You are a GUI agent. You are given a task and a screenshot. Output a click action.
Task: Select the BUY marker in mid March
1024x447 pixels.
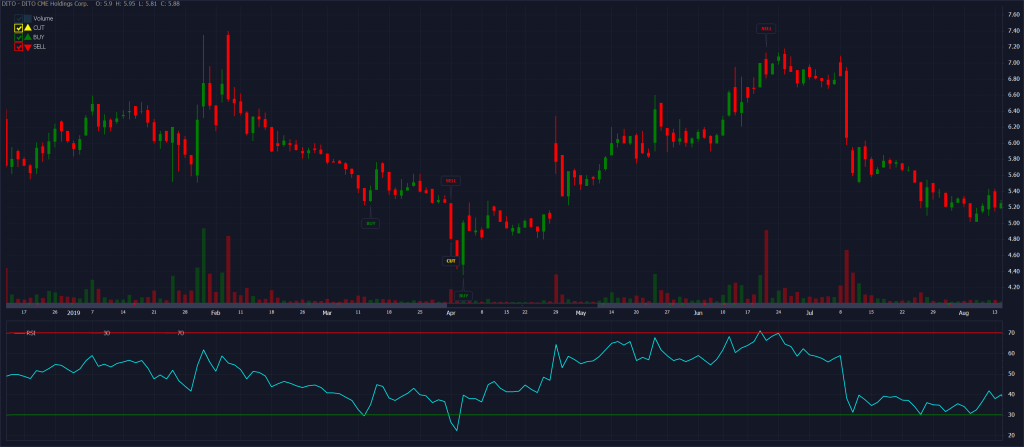click(x=370, y=223)
